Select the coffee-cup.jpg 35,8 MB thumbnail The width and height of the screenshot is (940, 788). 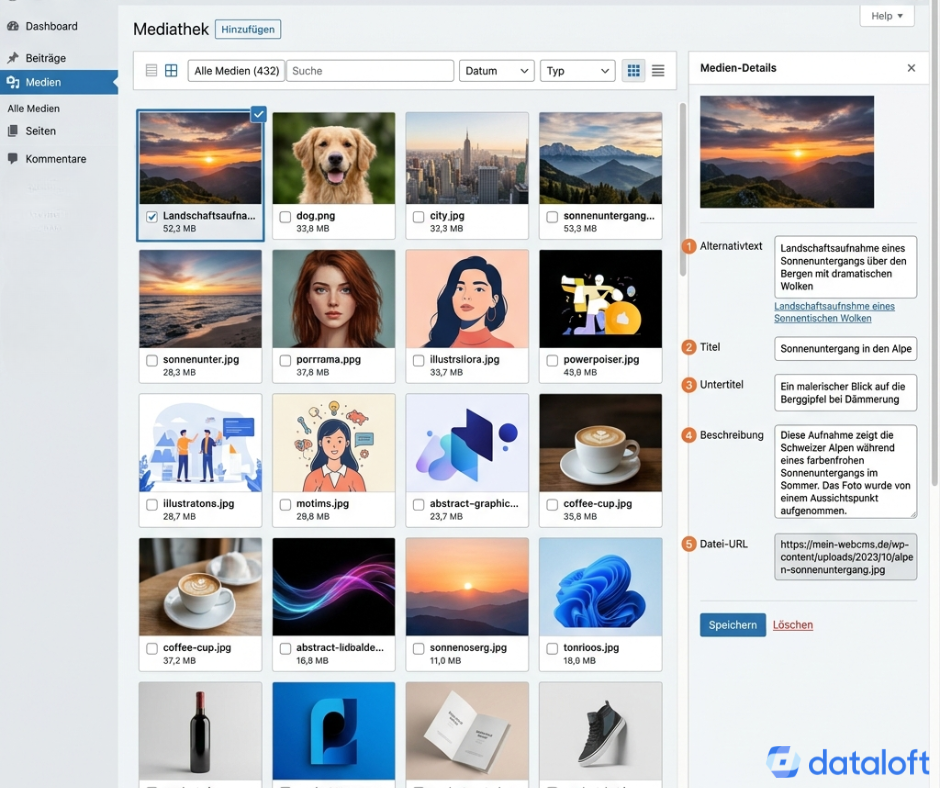tap(601, 443)
